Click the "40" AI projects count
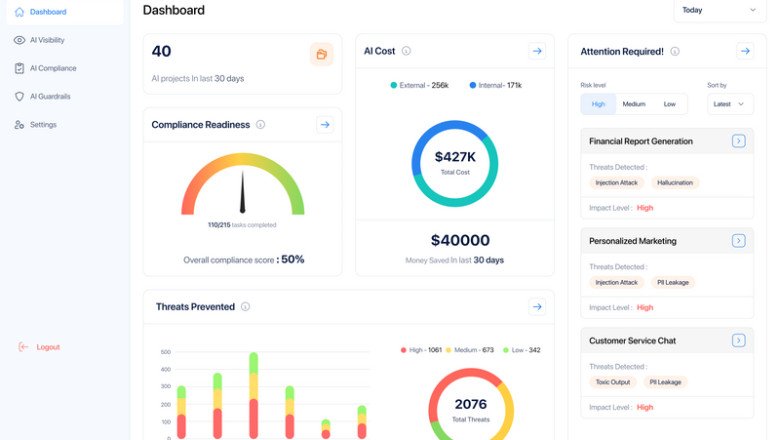780x440 pixels. (161, 51)
